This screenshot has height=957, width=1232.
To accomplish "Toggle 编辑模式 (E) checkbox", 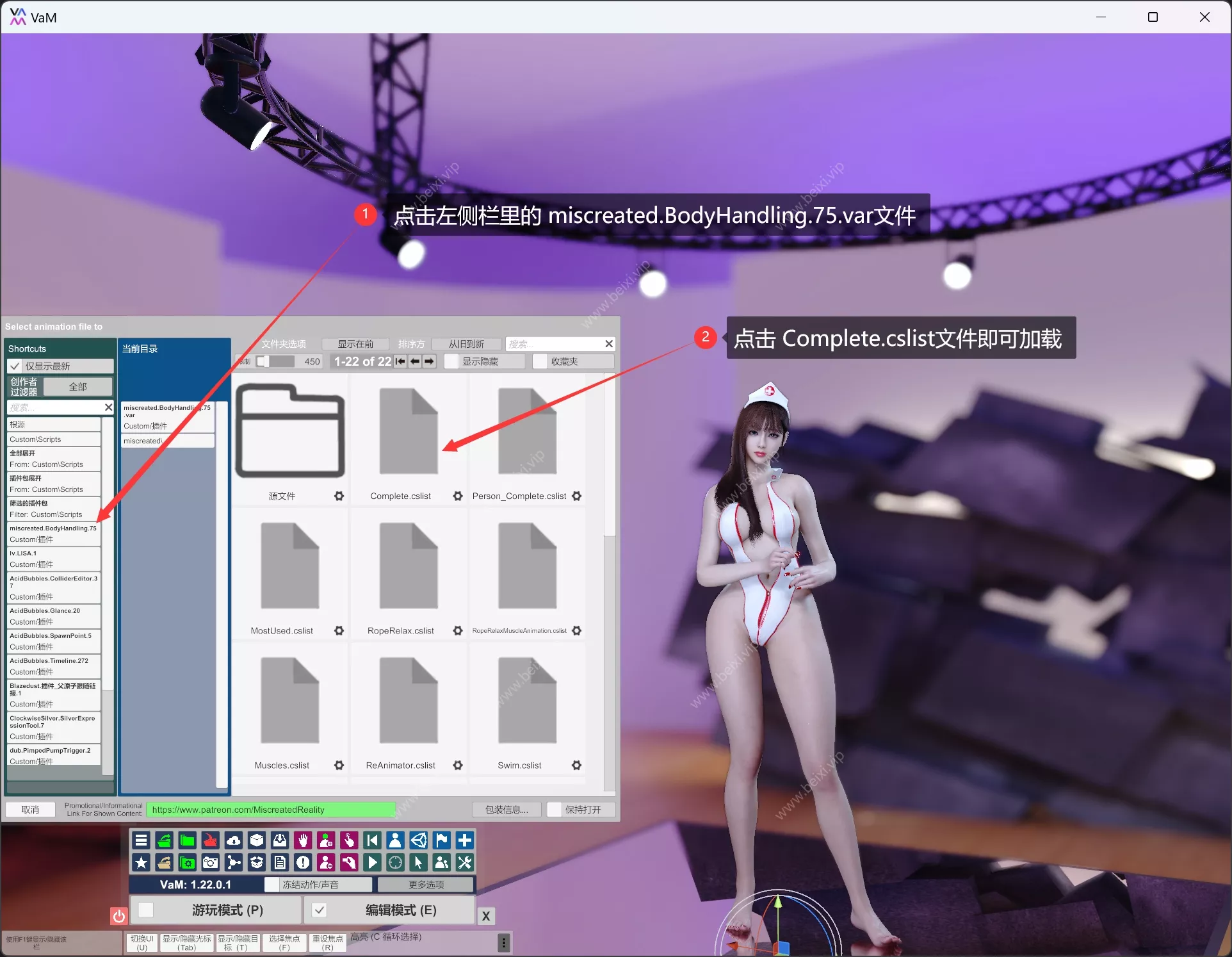I will pyautogui.click(x=320, y=910).
